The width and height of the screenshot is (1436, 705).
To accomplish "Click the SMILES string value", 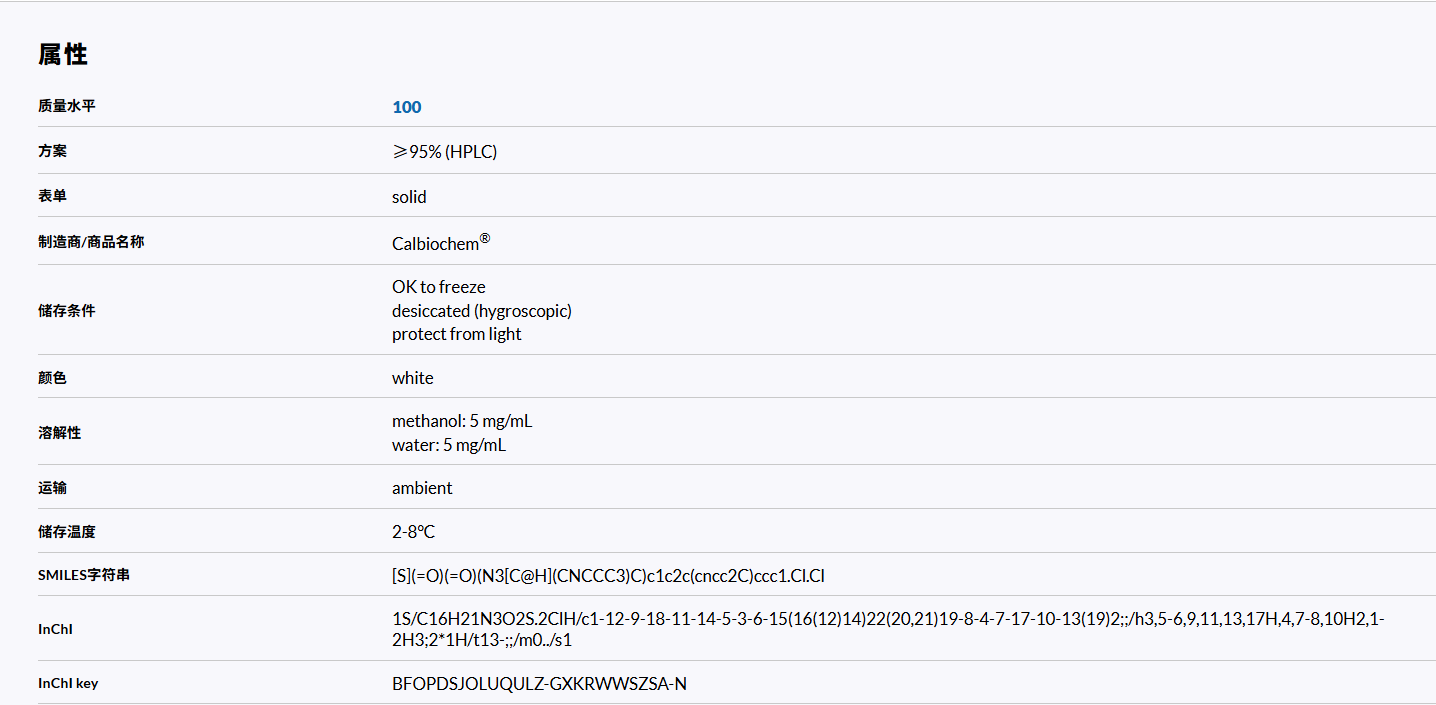I will [607, 576].
